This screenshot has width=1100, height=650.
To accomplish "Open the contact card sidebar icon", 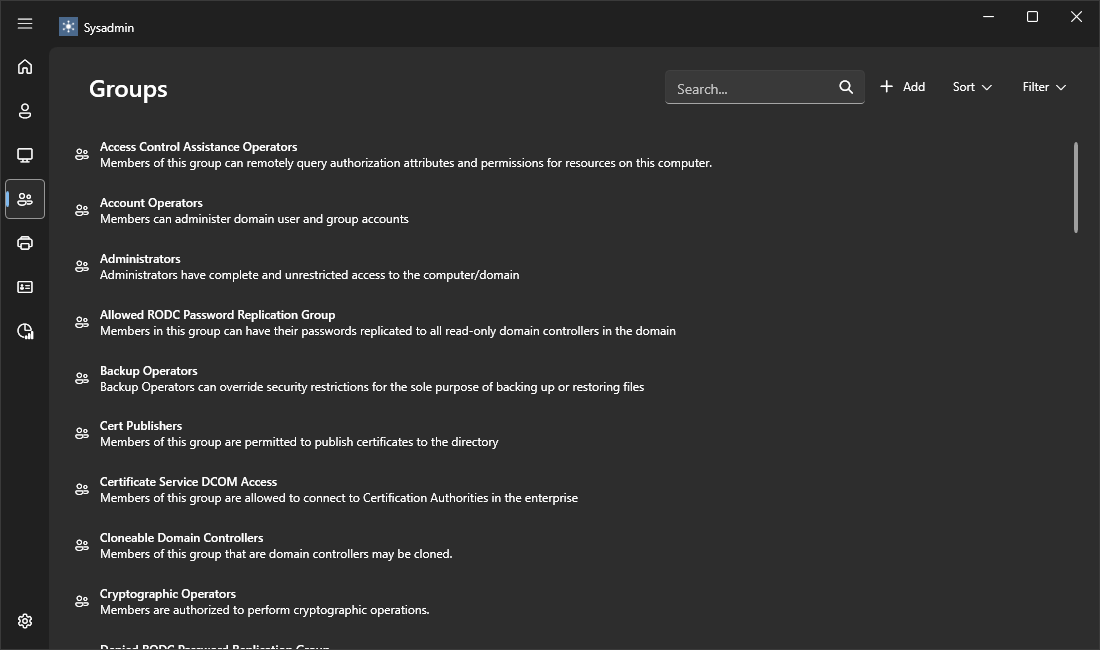I will coord(25,287).
